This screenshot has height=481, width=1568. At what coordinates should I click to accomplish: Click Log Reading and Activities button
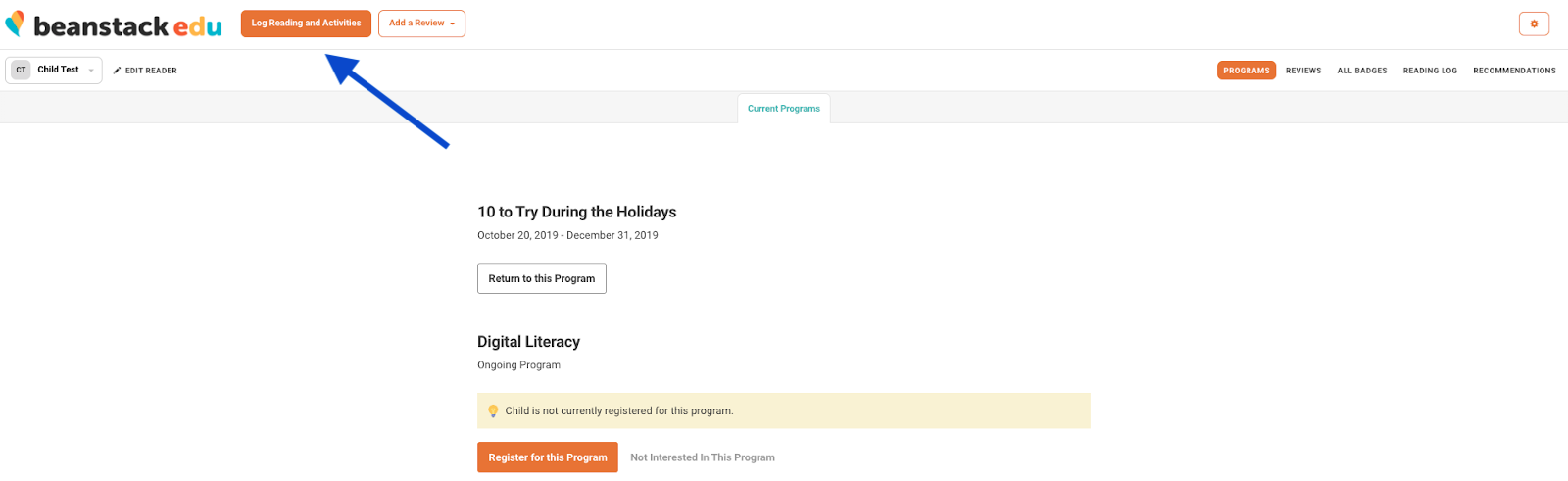(x=306, y=24)
